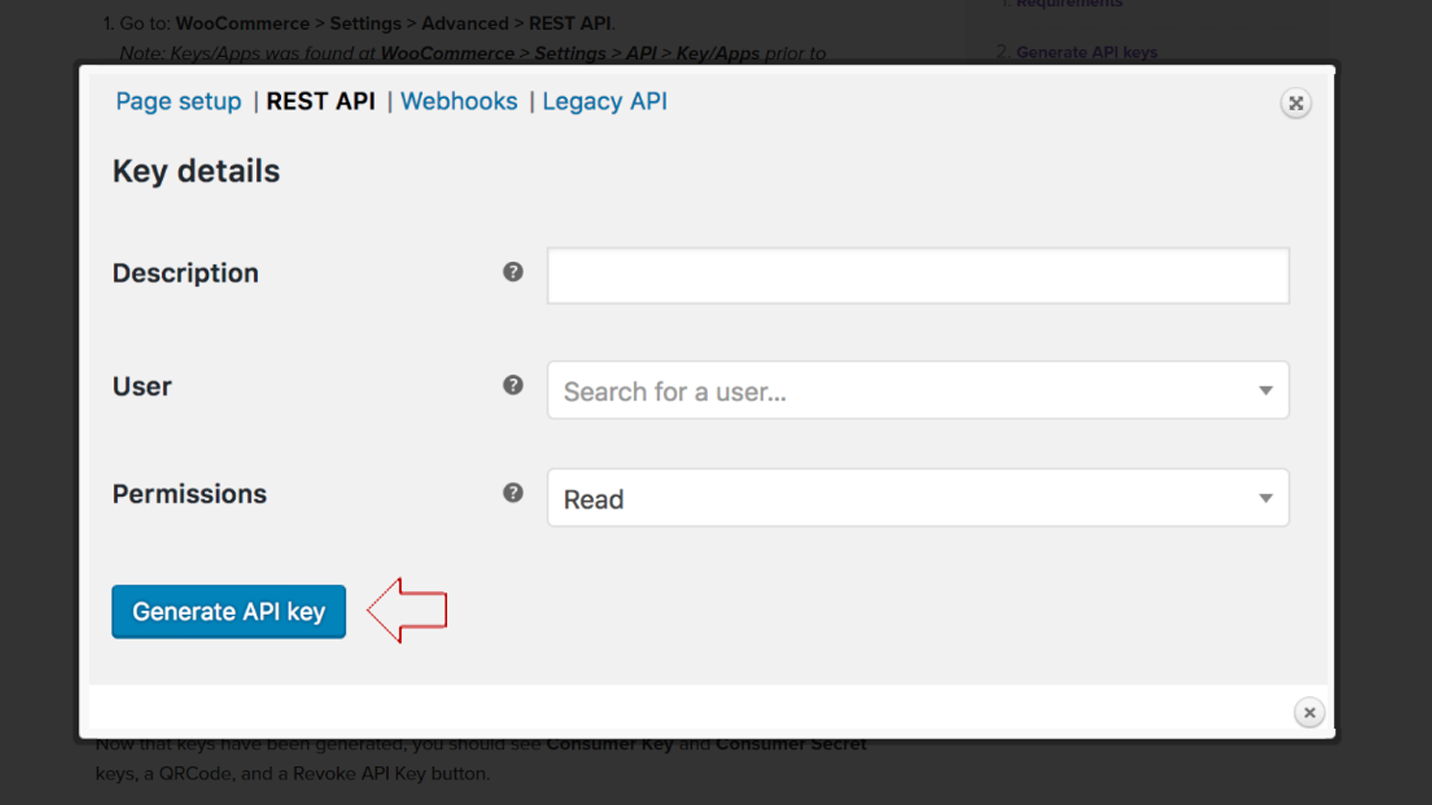This screenshot has width=1432, height=805.
Task: Expand the Permissions Read dropdown
Action: [x=918, y=498]
